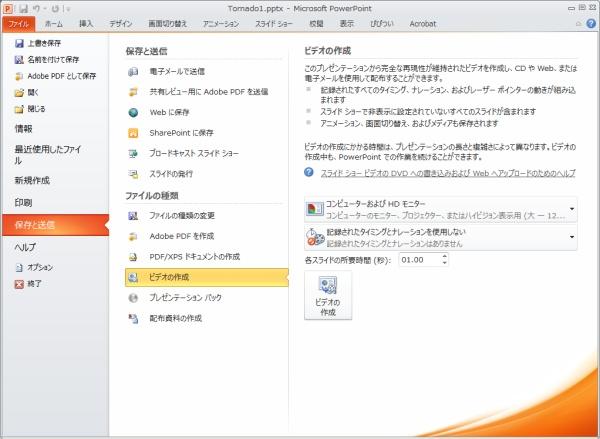
Task: Click the blue help icon beside DVD link
Action: (309, 172)
